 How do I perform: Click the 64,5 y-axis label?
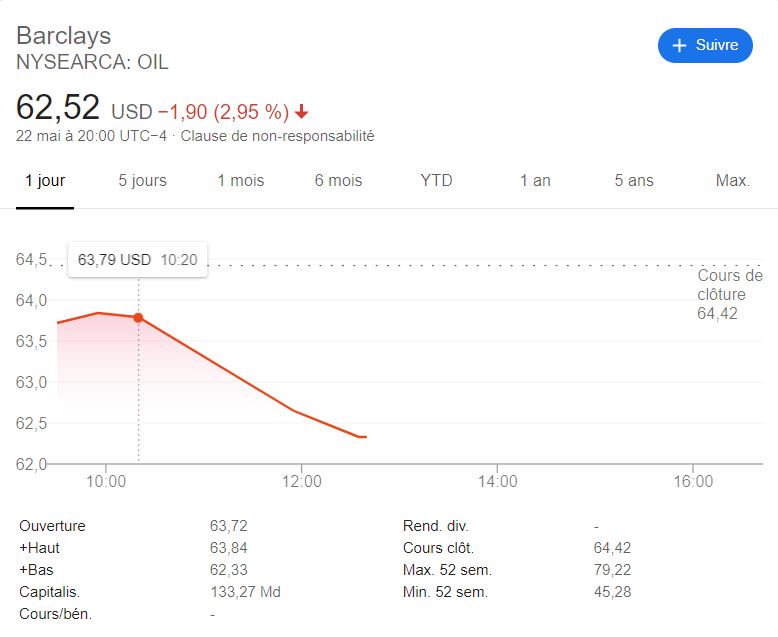[31, 259]
